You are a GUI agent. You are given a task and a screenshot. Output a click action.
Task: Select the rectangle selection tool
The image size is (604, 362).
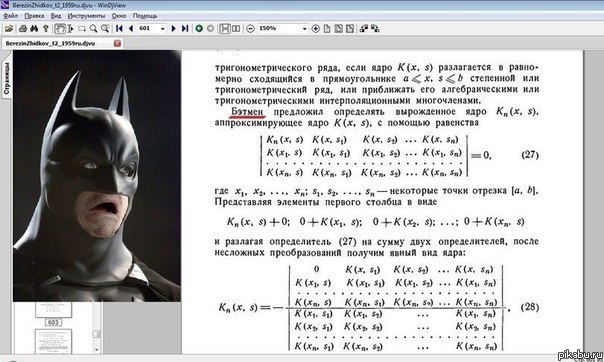[x=82, y=28]
